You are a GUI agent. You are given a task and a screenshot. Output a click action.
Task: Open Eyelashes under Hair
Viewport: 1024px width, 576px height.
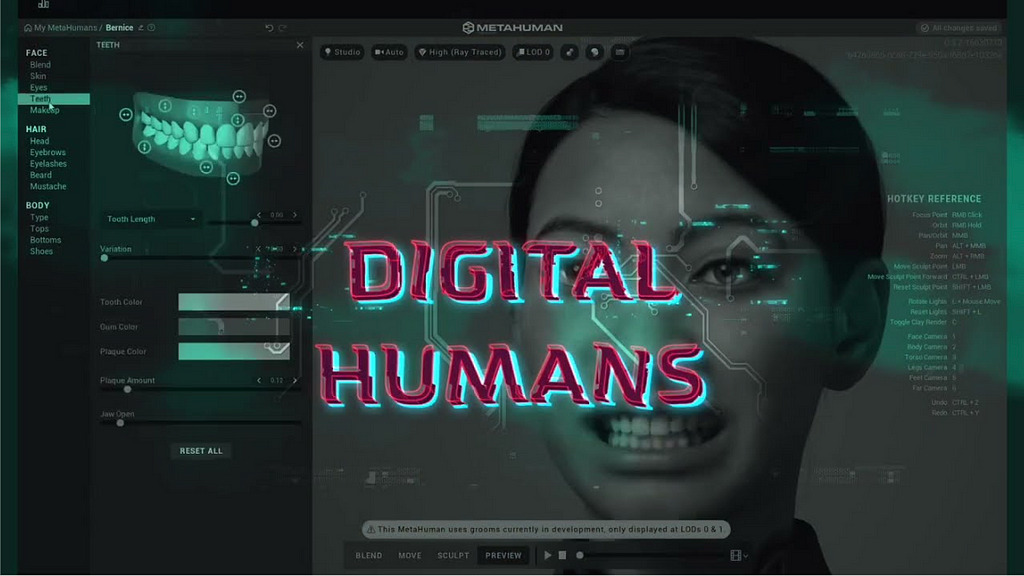click(x=48, y=164)
